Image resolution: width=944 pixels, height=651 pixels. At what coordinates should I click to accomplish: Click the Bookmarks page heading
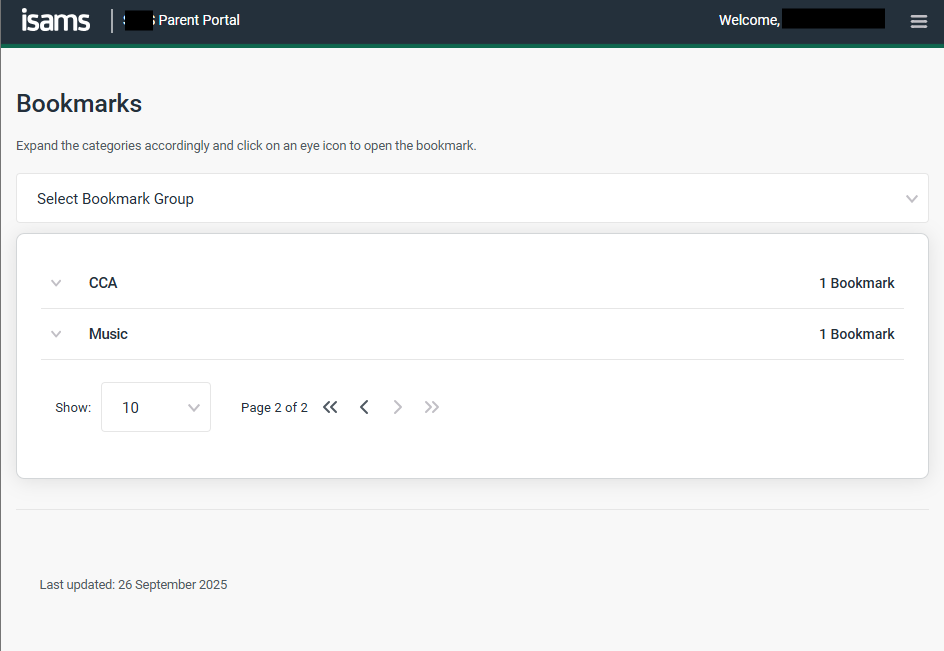[x=79, y=103]
